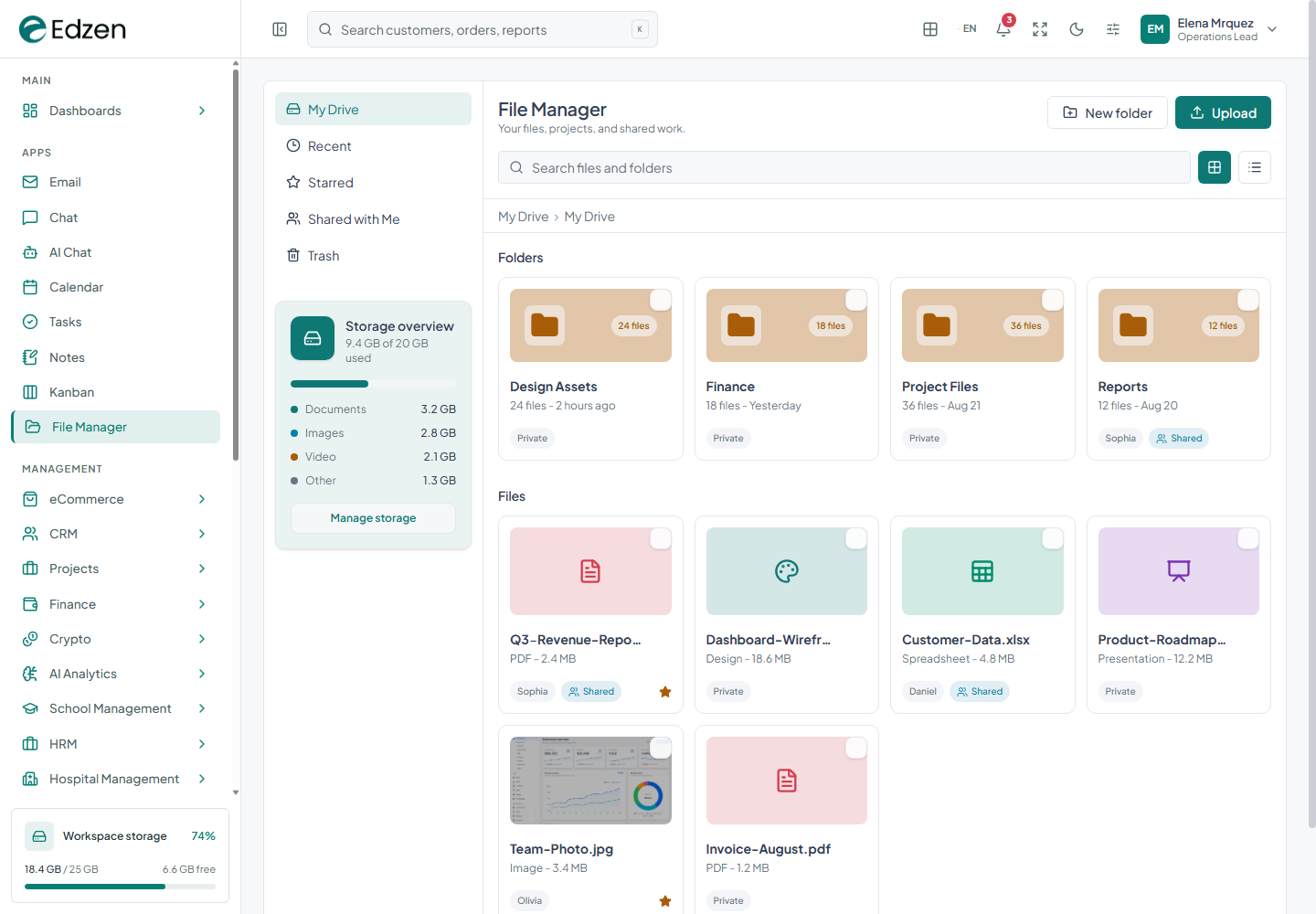Open Email from the sidebar
This screenshot has width=1316, height=914.
click(115, 182)
